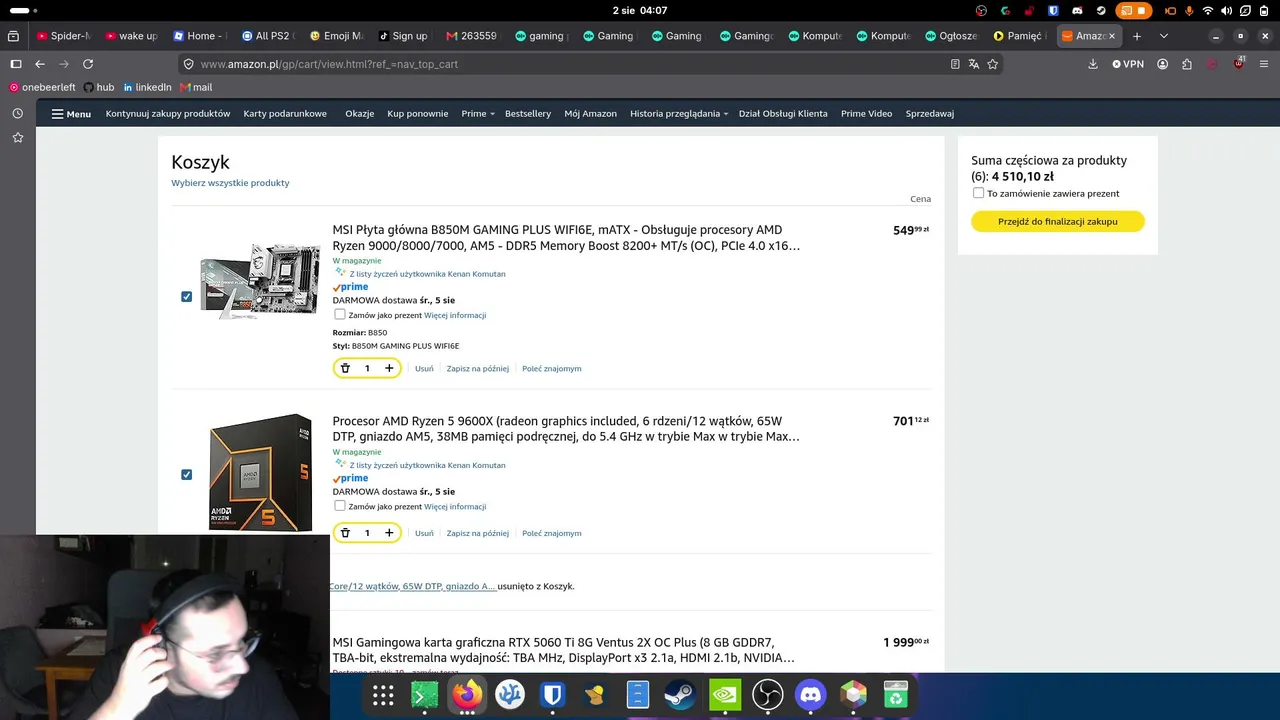Open the NVIDIA app in the dock
Image resolution: width=1280 pixels, height=720 pixels.
pyautogui.click(x=724, y=695)
